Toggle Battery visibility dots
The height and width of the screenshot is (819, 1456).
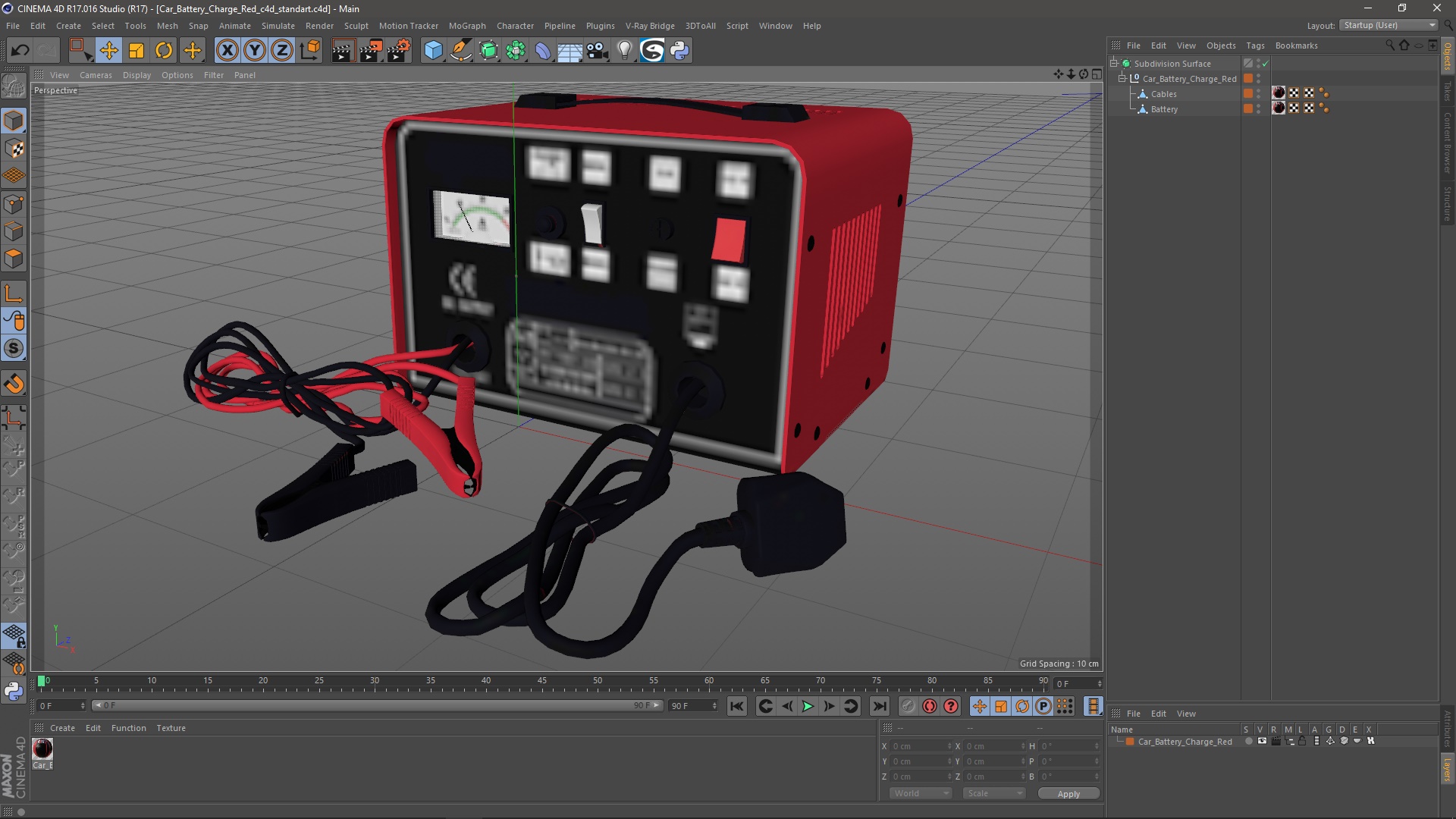[1259, 109]
